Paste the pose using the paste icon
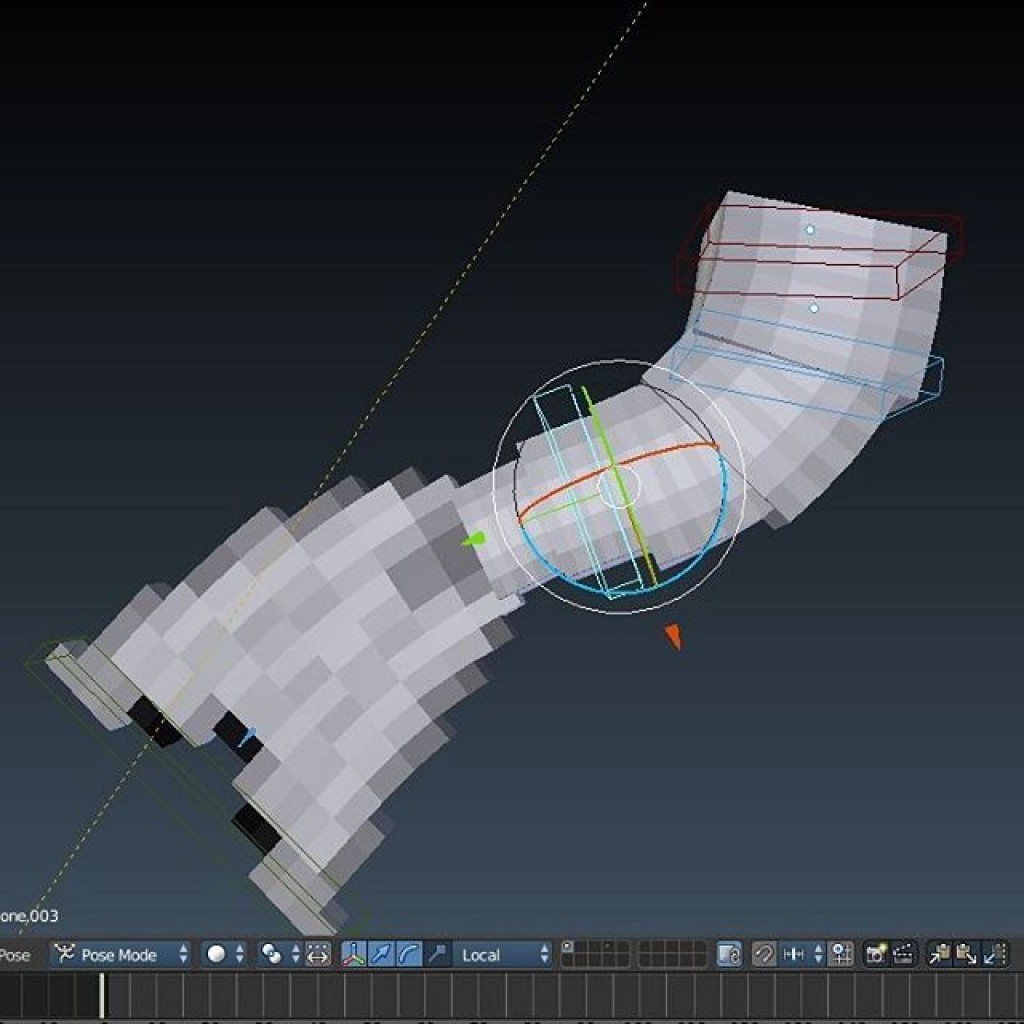The image size is (1024, 1024). [x=967, y=953]
